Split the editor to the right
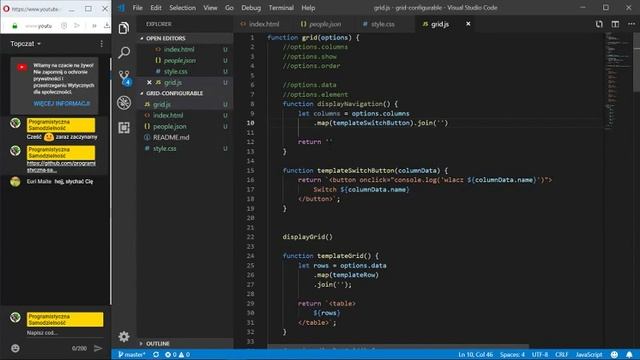 pos(615,24)
